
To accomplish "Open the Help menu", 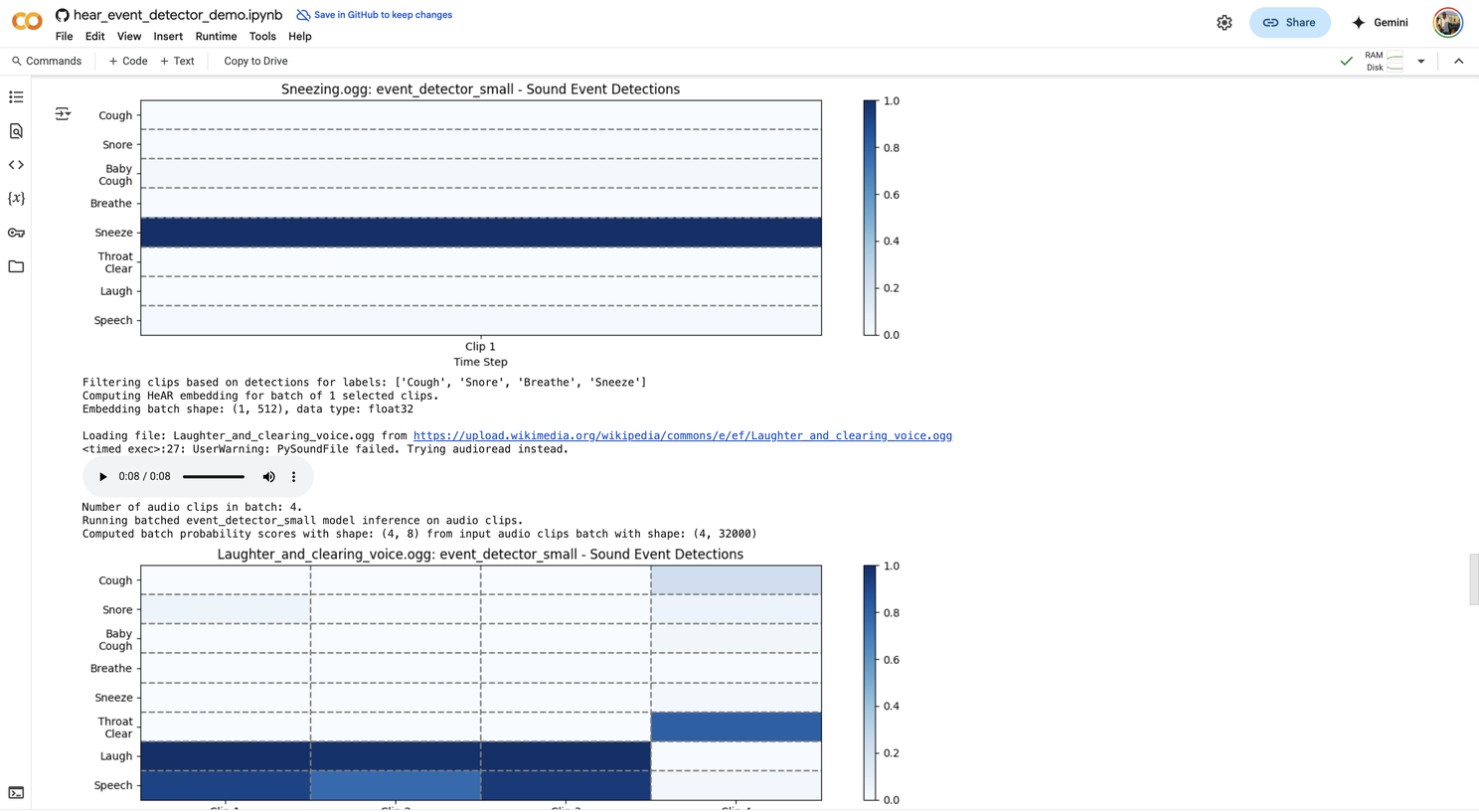I will coord(299,37).
